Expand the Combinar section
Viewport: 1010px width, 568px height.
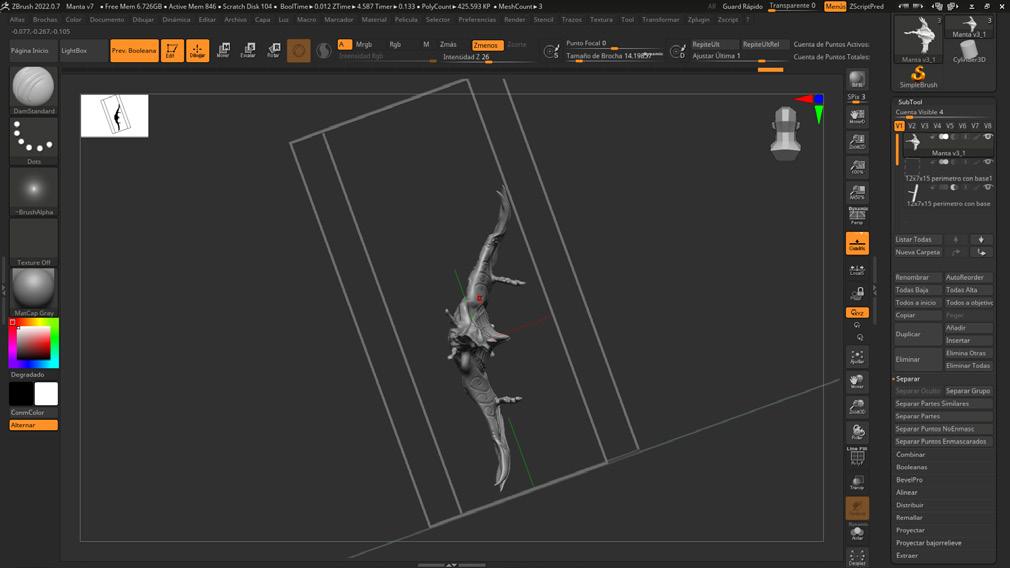pos(910,454)
